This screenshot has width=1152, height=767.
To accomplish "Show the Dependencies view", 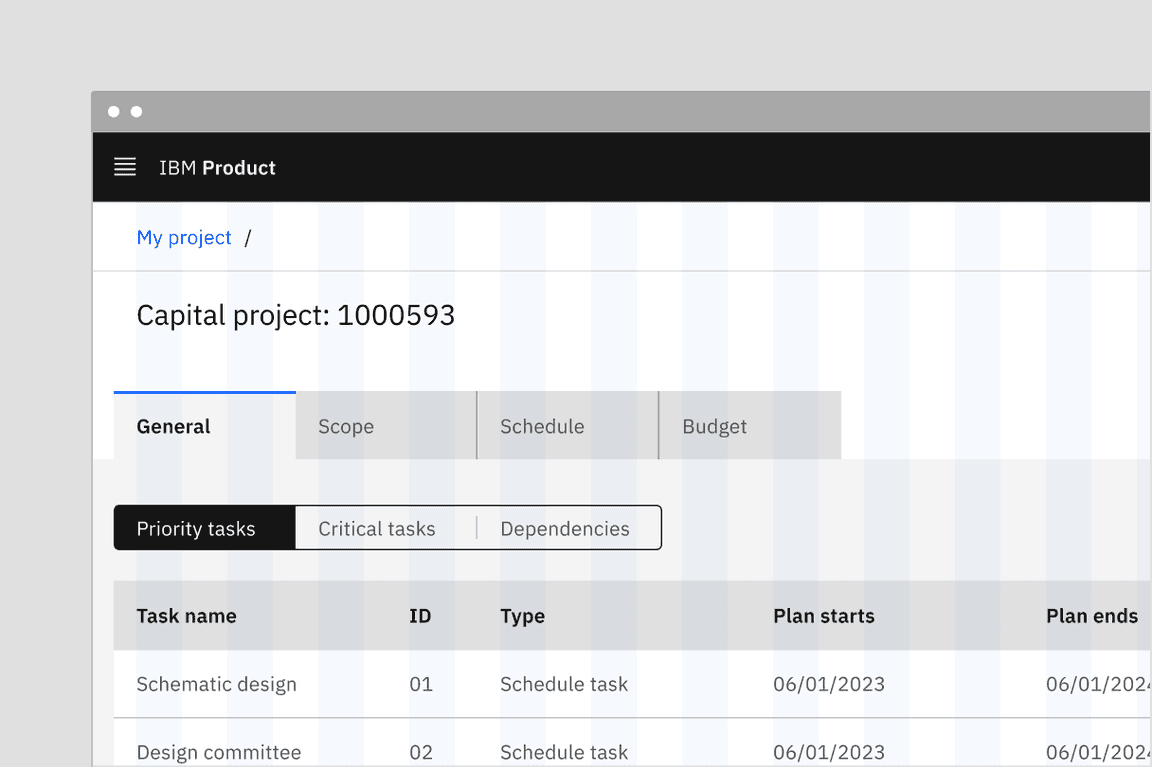I will tap(569, 528).
